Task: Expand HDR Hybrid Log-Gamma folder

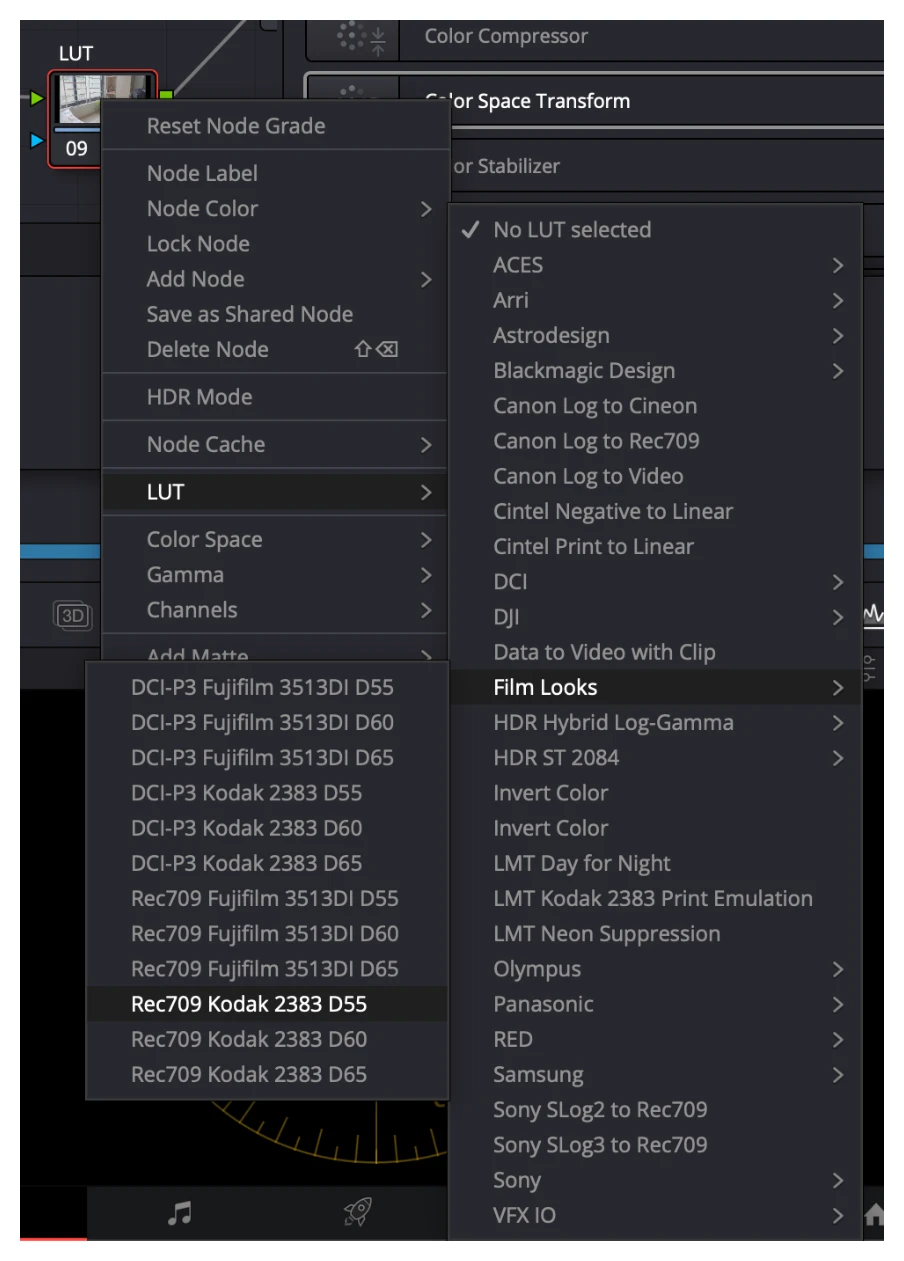Action: tap(655, 722)
